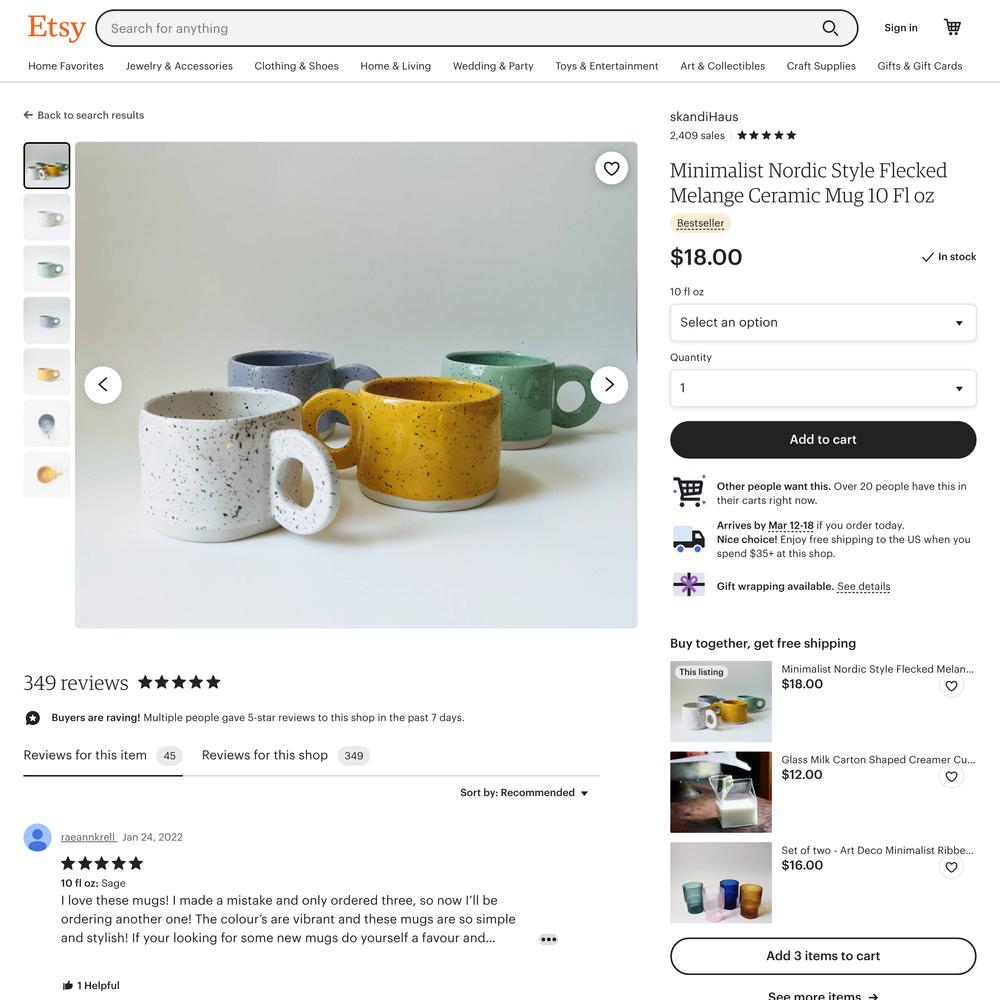Mark the review as helpful with the thumbs-up icon
Image resolution: width=1000 pixels, height=1000 pixels.
click(68, 985)
